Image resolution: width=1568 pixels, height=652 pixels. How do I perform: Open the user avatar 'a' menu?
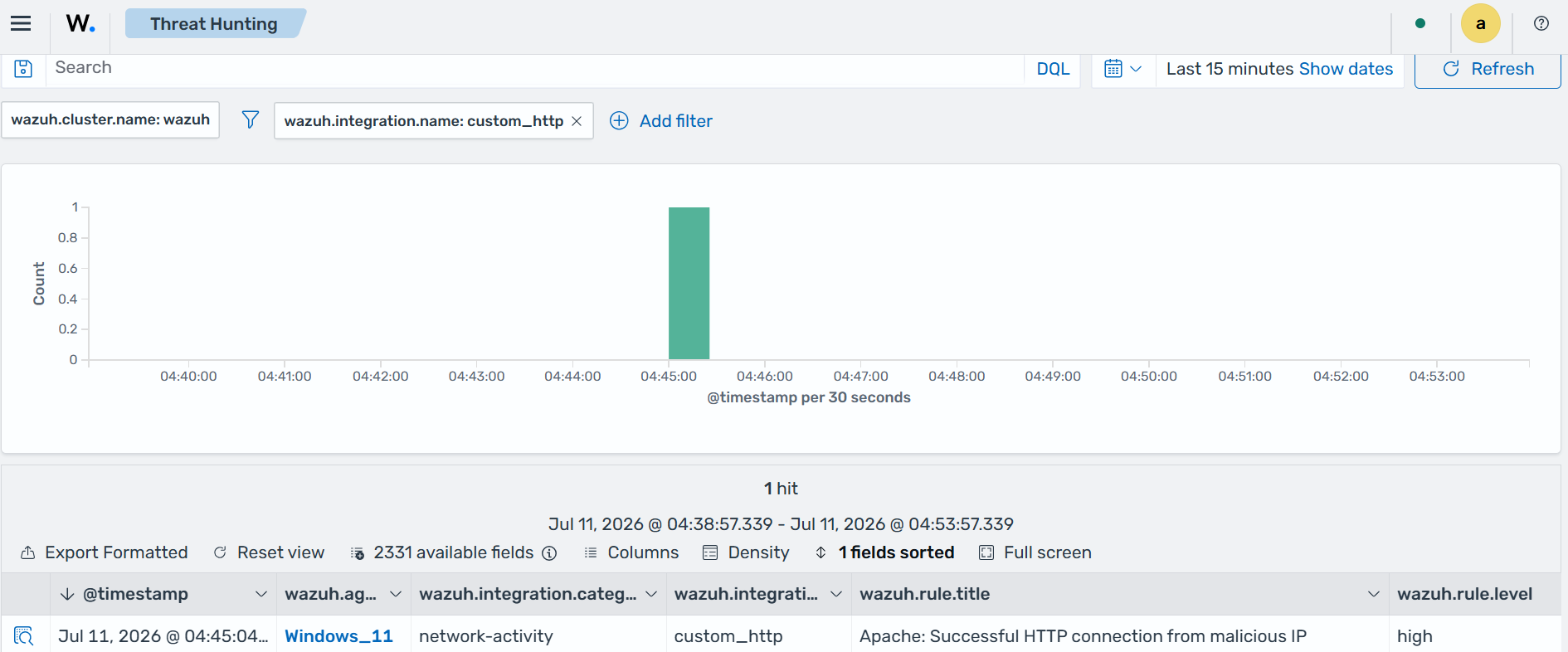pyautogui.click(x=1480, y=23)
